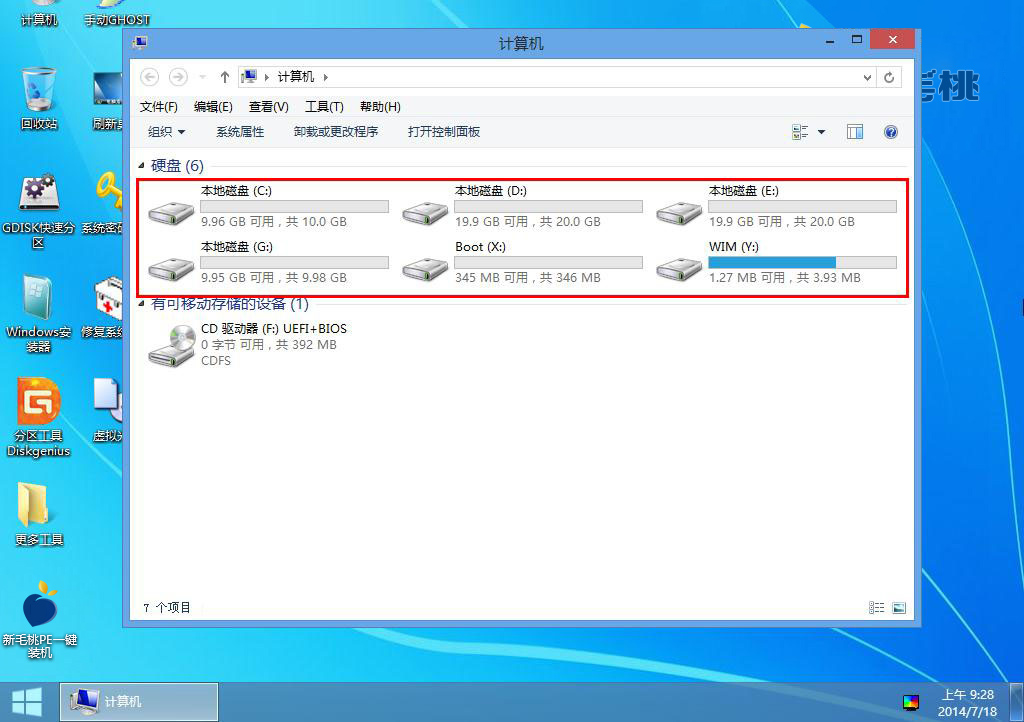1024x722 pixels.
Task: Expand the view options dropdown arrow
Action: coord(822,132)
